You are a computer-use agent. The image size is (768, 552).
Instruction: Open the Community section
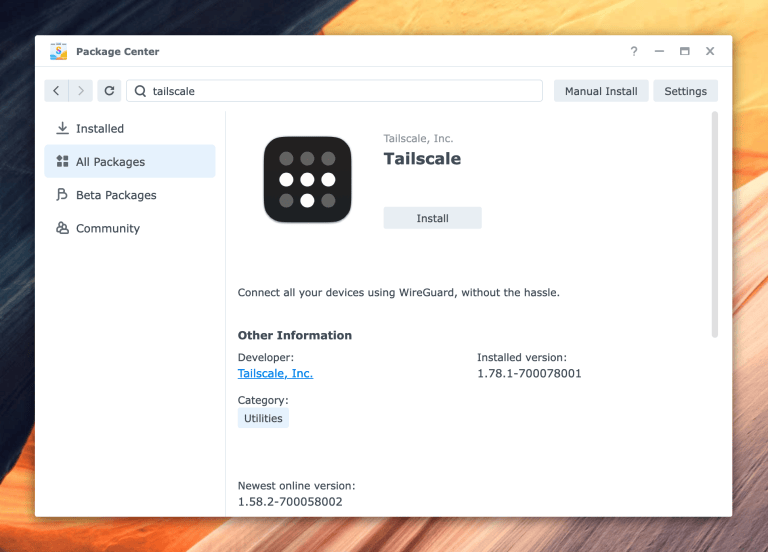[130, 228]
